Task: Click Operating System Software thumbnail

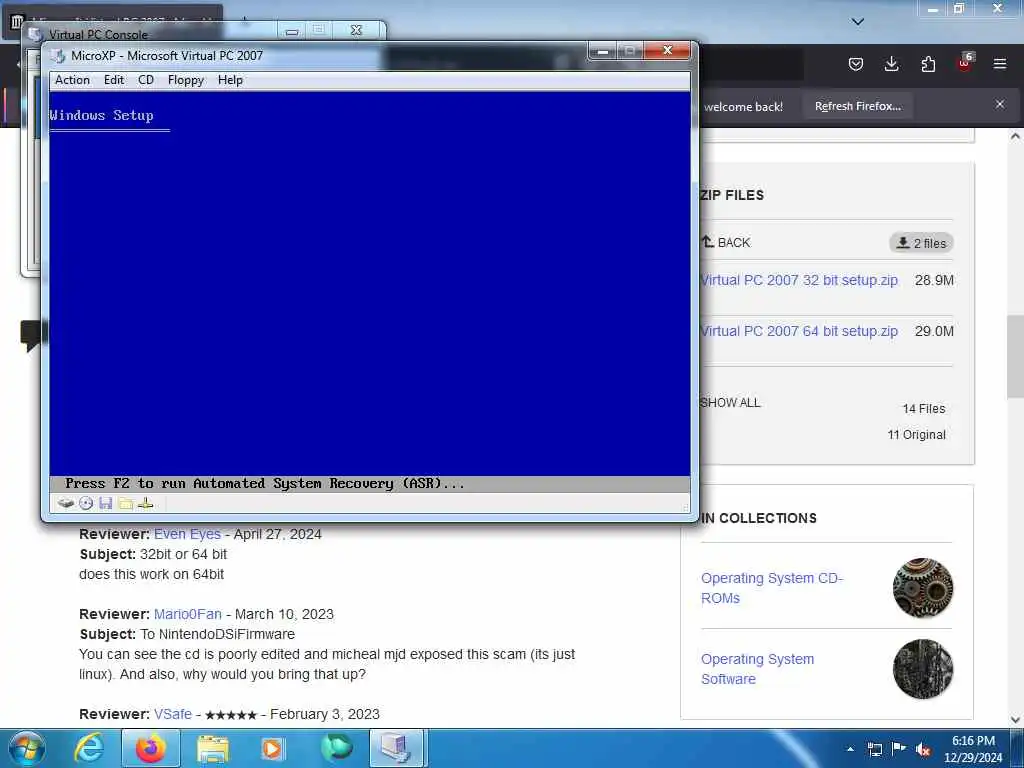Action: pos(922,669)
